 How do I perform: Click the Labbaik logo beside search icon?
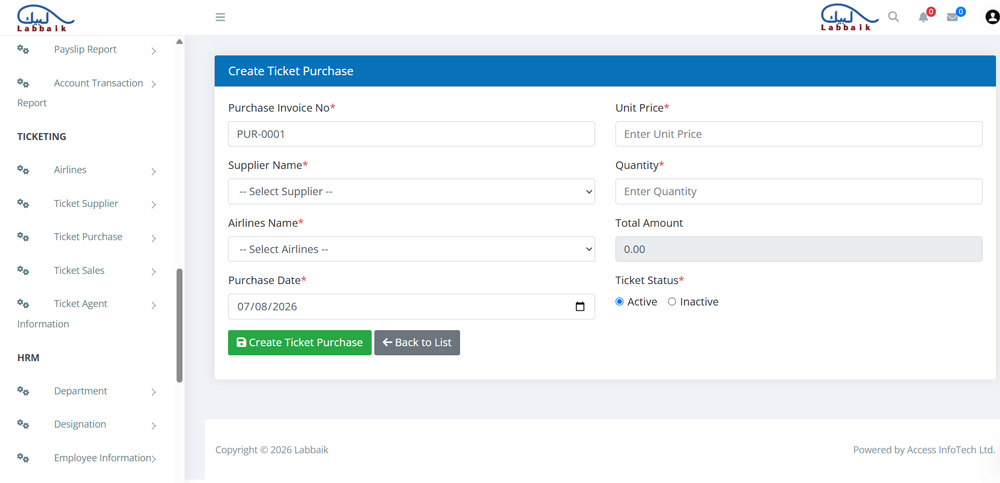click(849, 17)
